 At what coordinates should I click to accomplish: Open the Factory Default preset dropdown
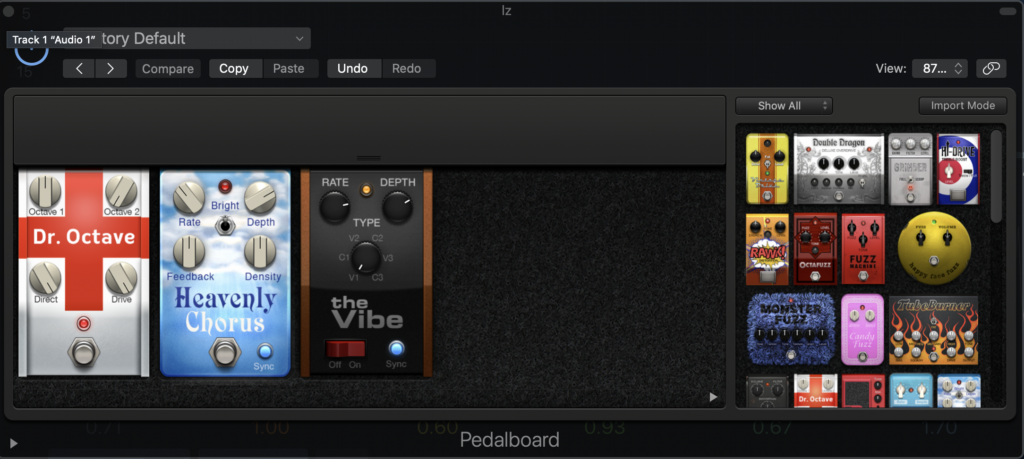(x=186, y=39)
